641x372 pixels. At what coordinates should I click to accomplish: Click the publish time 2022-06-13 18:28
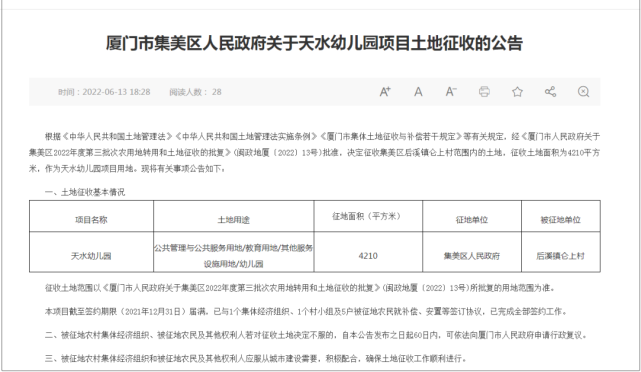tap(104, 92)
